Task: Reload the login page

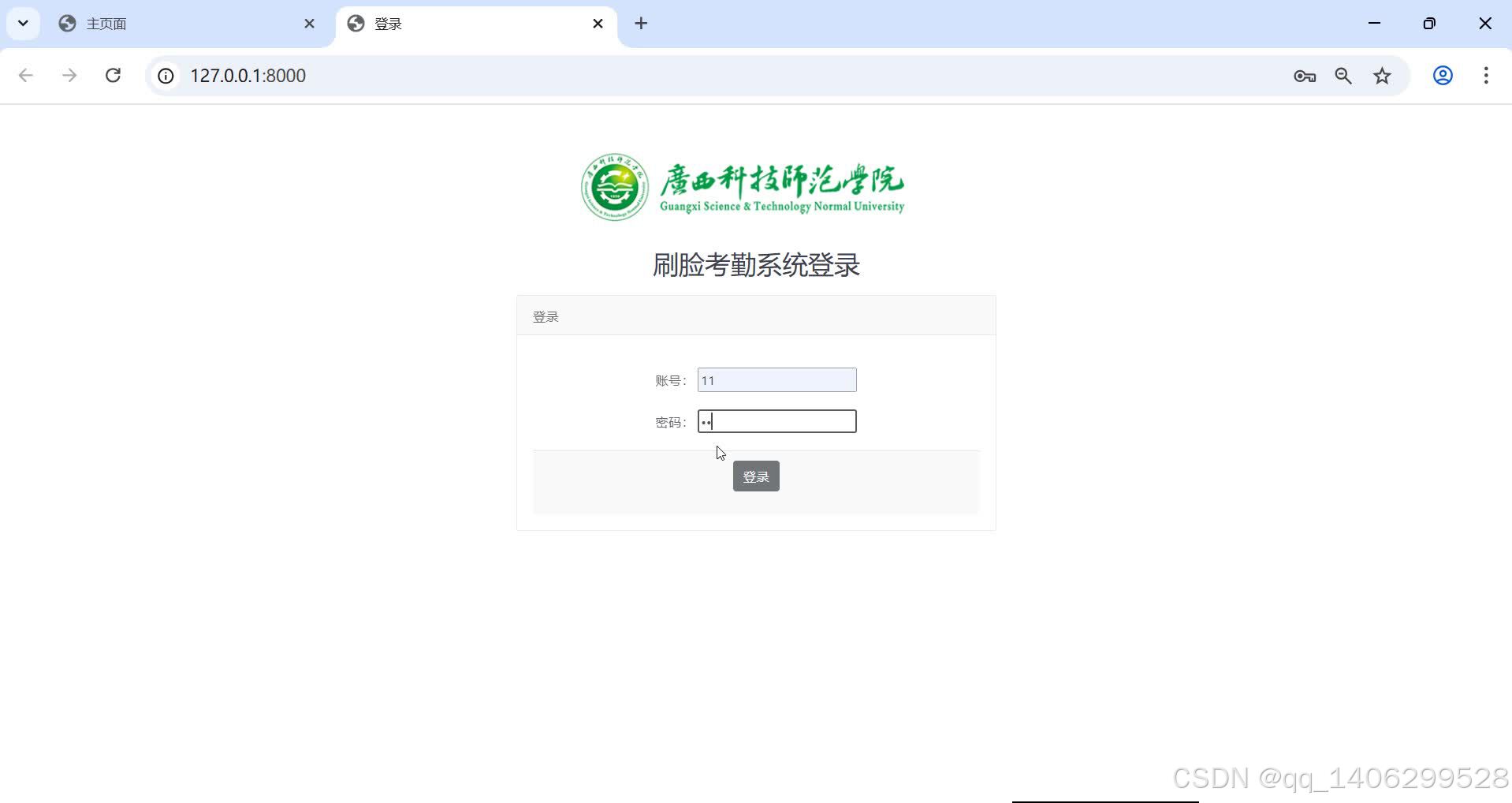Action: pos(113,76)
